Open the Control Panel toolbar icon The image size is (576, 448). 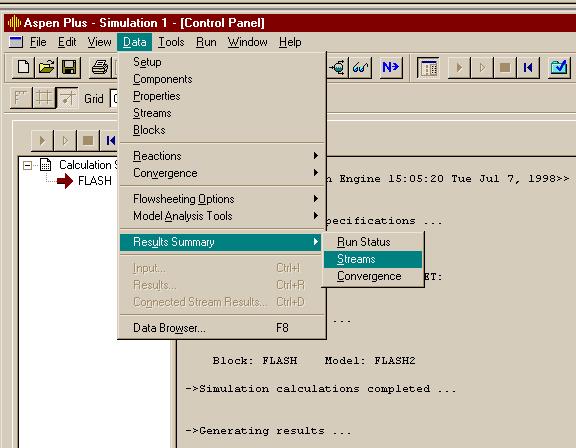(428, 68)
